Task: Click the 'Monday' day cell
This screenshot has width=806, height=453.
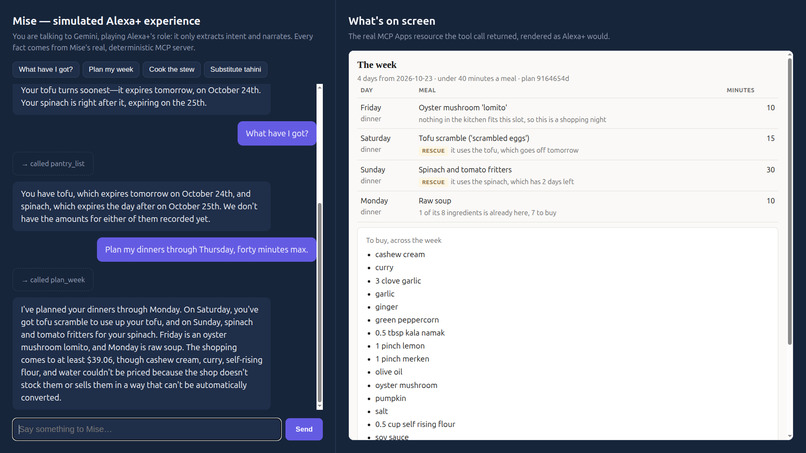Action: tap(374, 201)
